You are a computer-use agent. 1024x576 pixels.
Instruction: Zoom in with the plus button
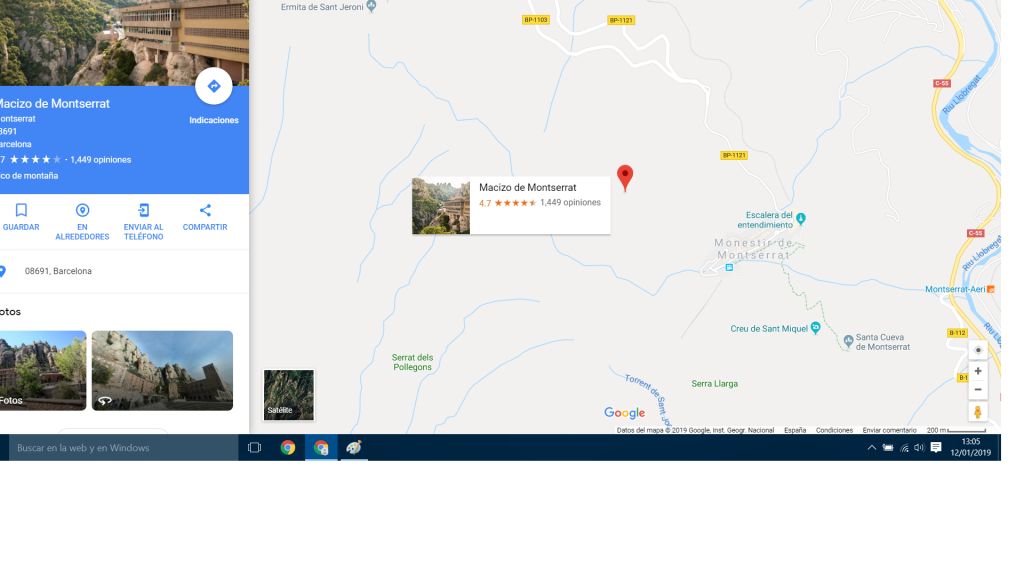978,371
